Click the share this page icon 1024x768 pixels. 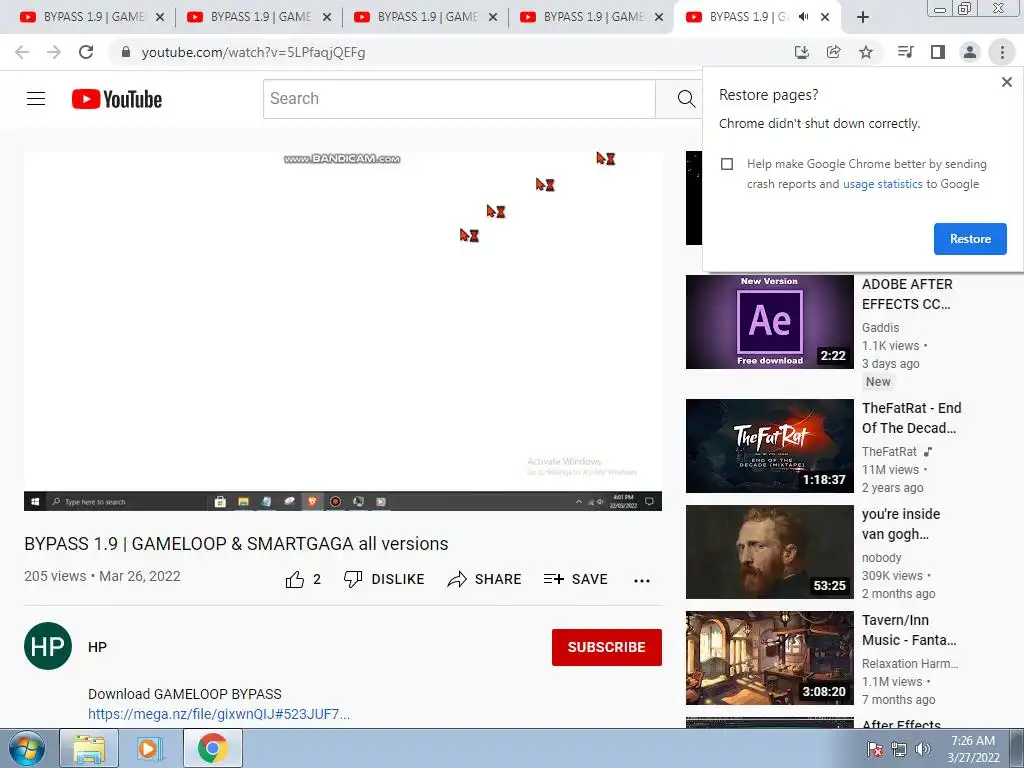[x=833, y=52]
